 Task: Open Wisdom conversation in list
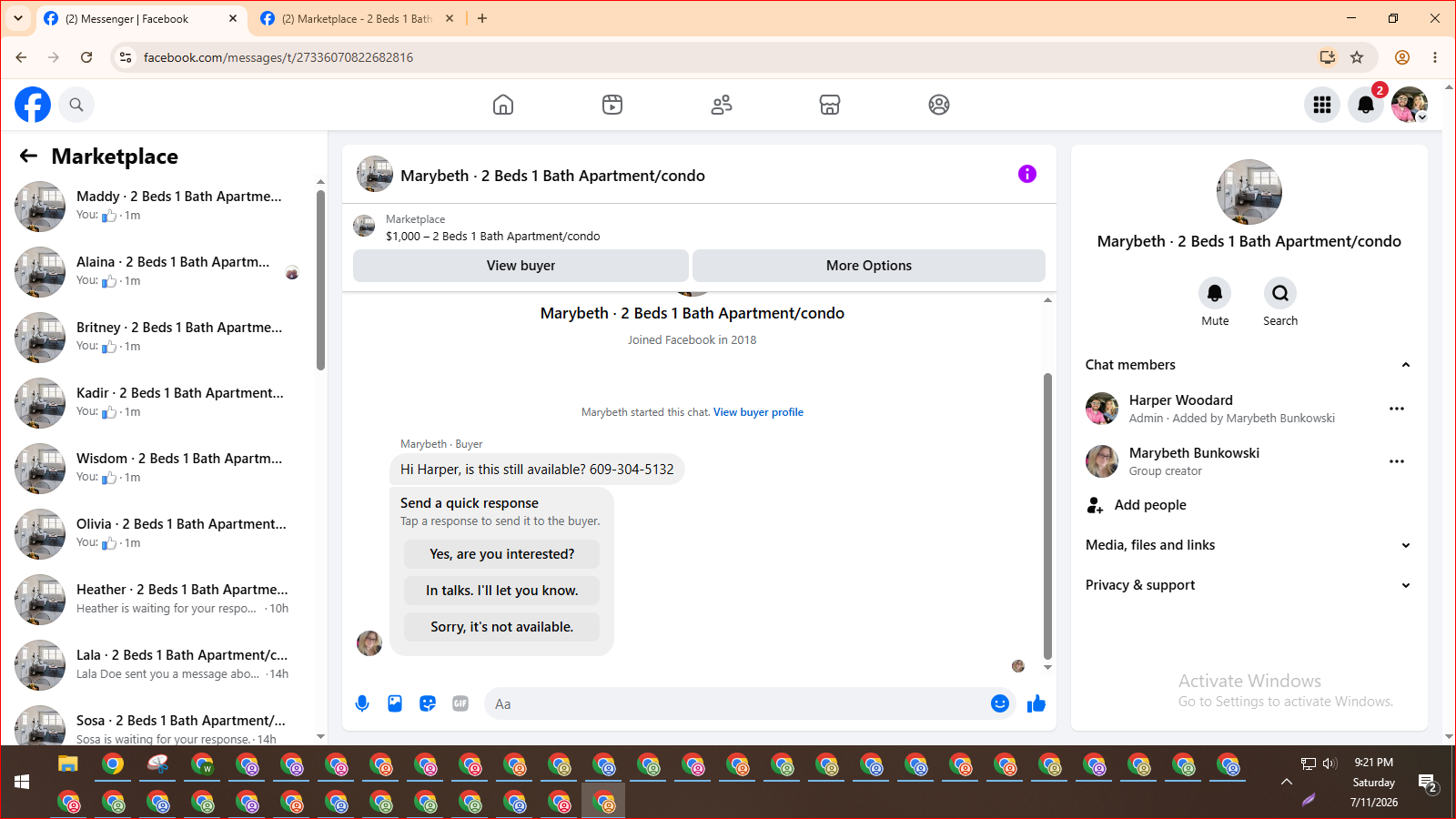click(x=159, y=468)
